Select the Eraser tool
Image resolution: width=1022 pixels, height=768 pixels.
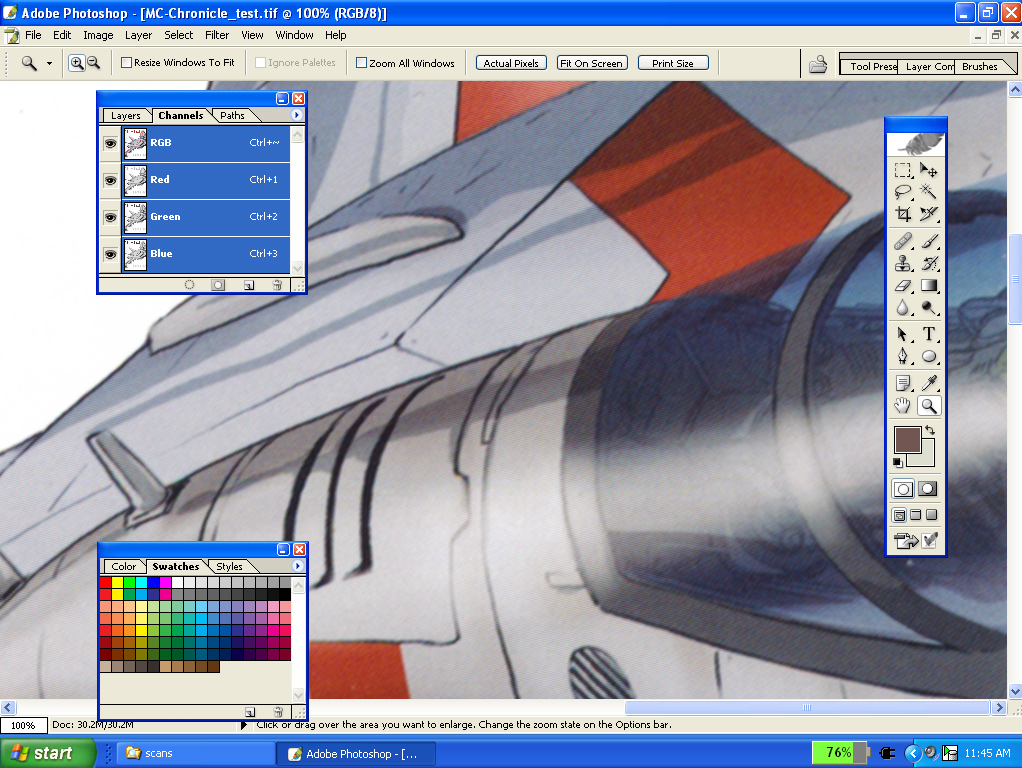pyautogui.click(x=903, y=286)
